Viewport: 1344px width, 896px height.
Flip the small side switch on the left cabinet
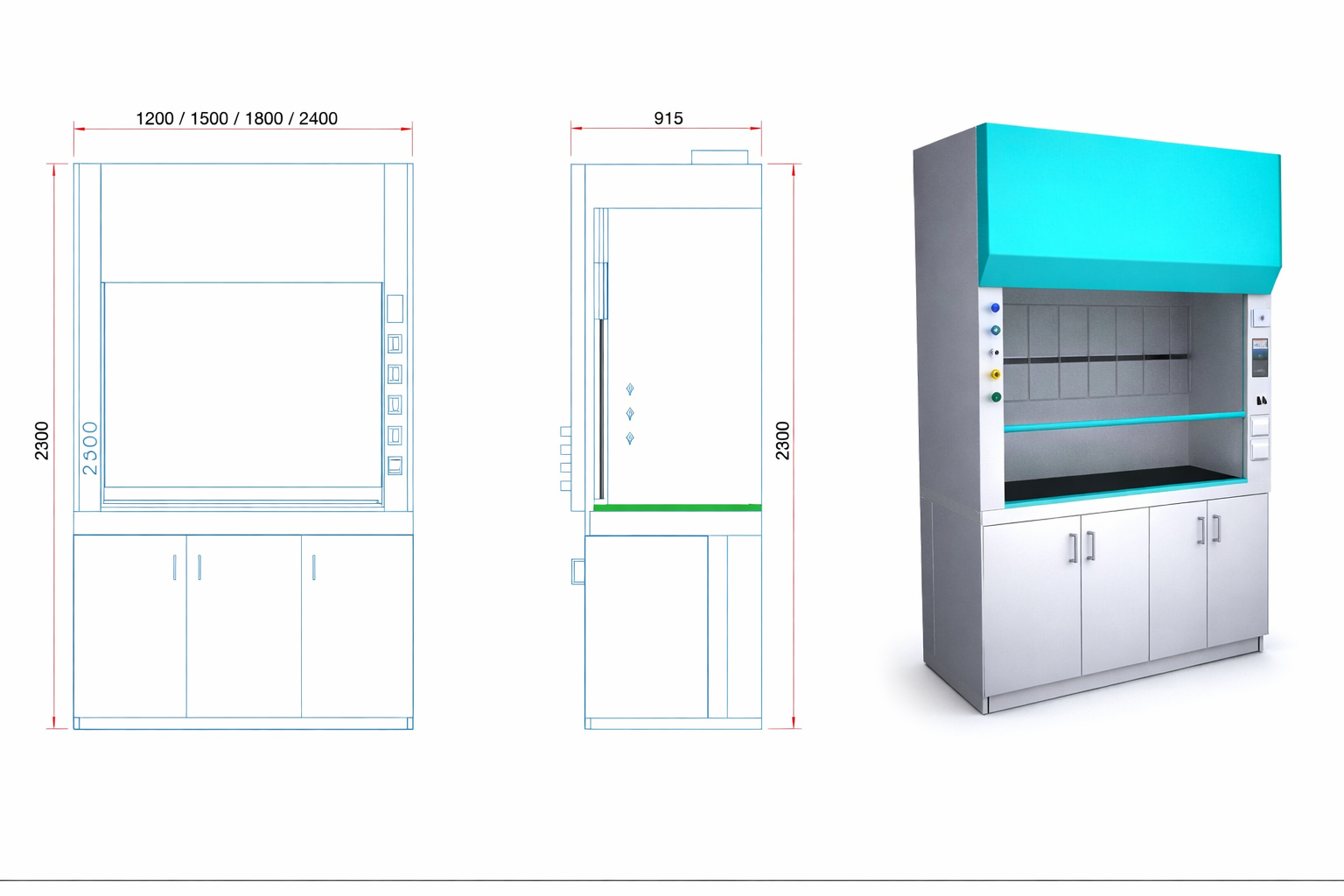pos(576,570)
